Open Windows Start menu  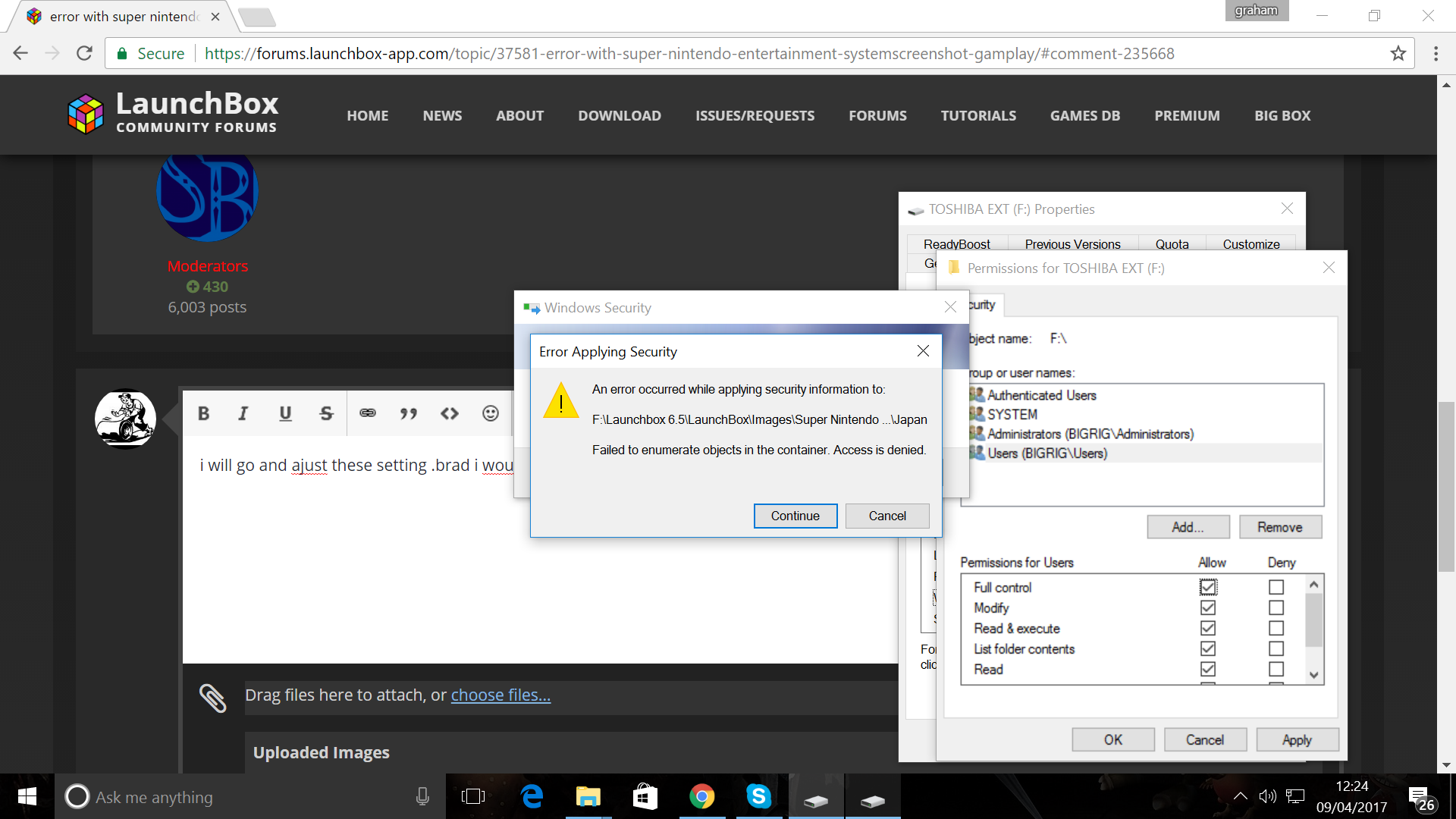tap(27, 796)
